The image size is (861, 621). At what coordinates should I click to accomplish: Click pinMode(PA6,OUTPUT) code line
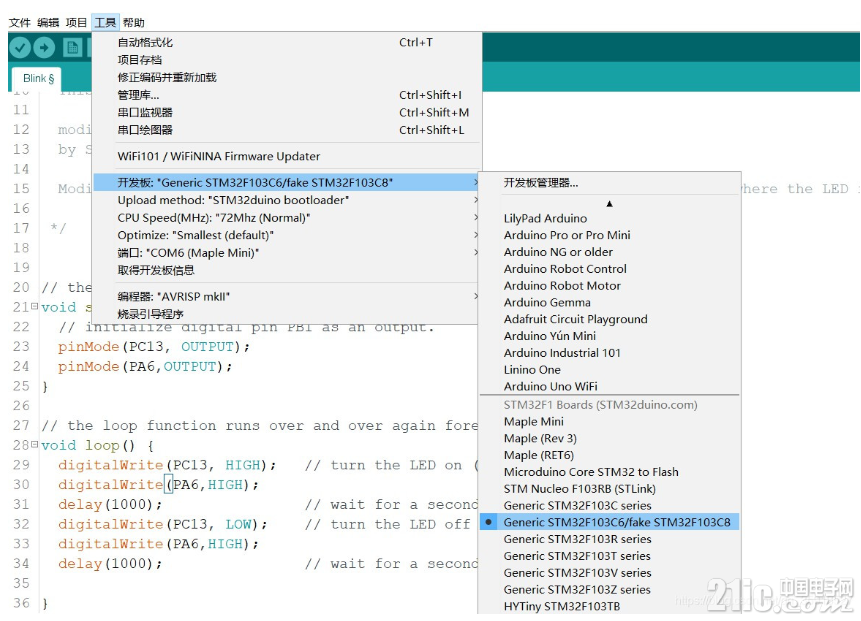tap(145, 367)
